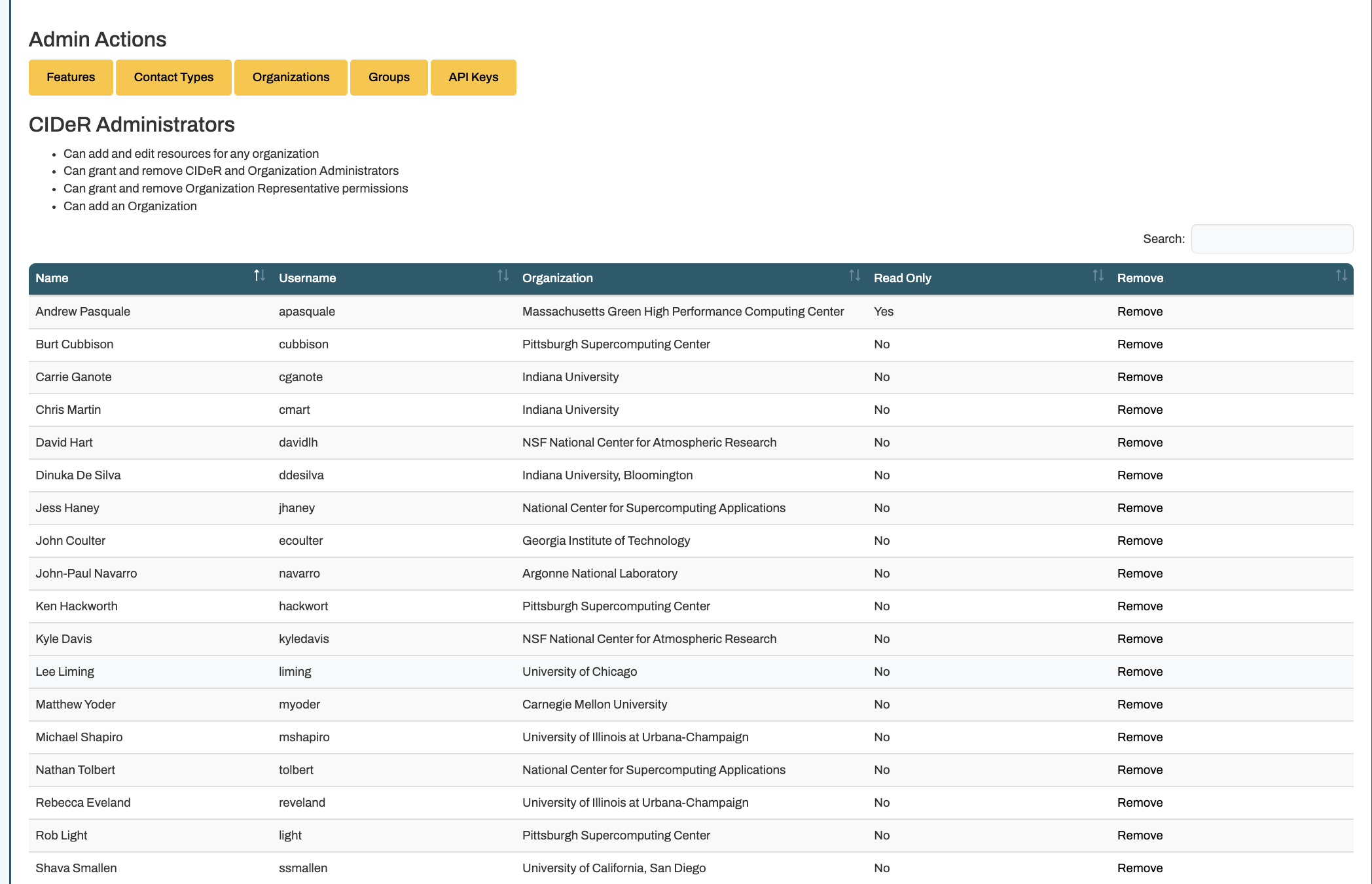Viewport: 1372px width, 884px height.
Task: Remove Carrie Ganote as administrator
Action: click(1140, 377)
